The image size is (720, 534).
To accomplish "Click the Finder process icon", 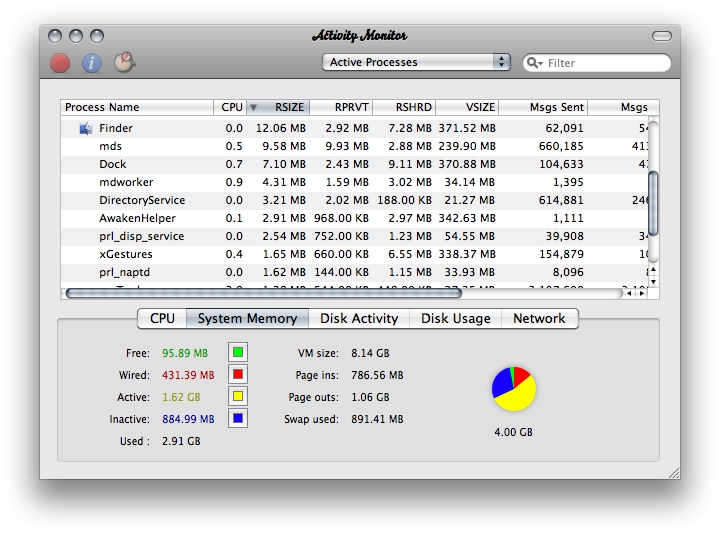I will pos(85,129).
